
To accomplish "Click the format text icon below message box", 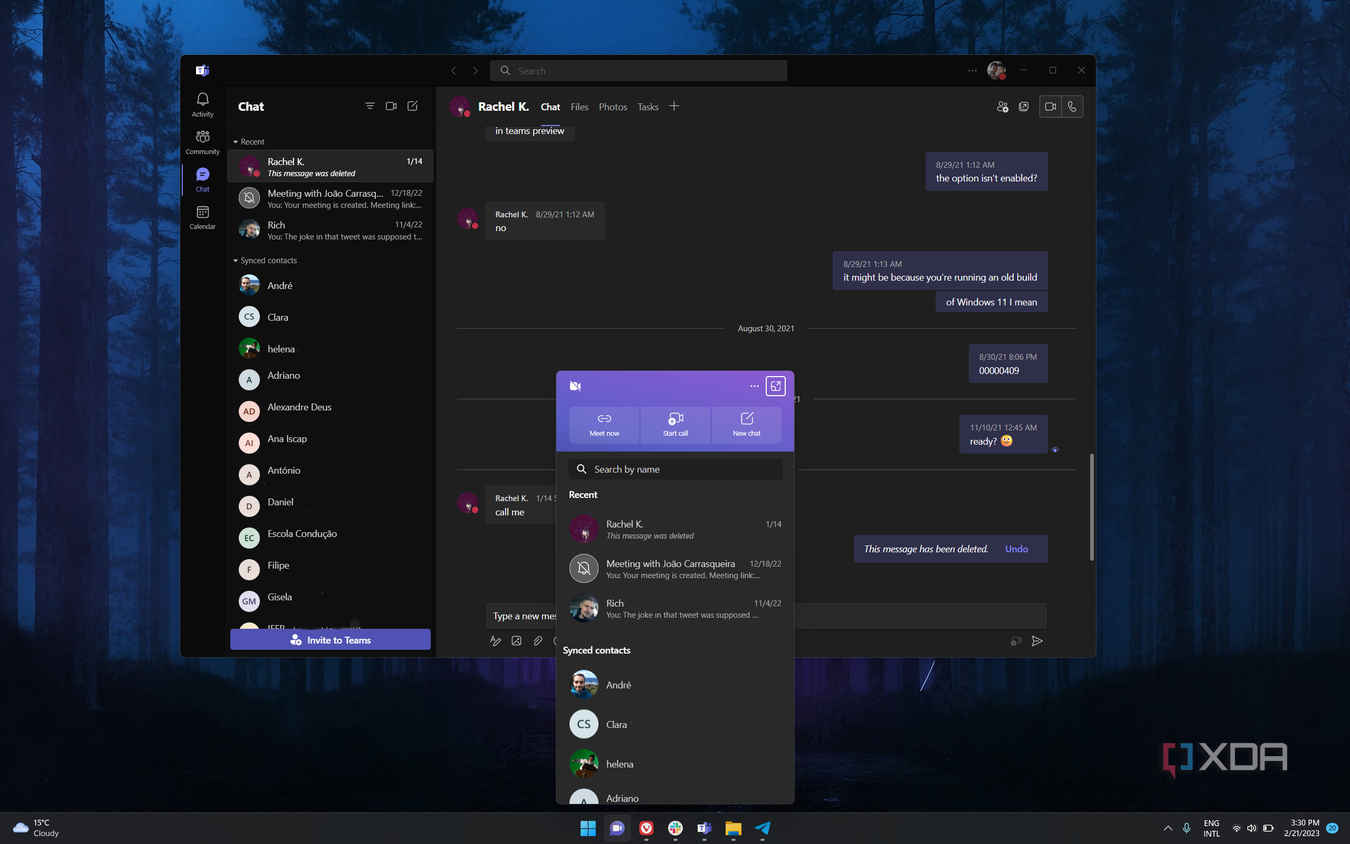I will [x=495, y=641].
